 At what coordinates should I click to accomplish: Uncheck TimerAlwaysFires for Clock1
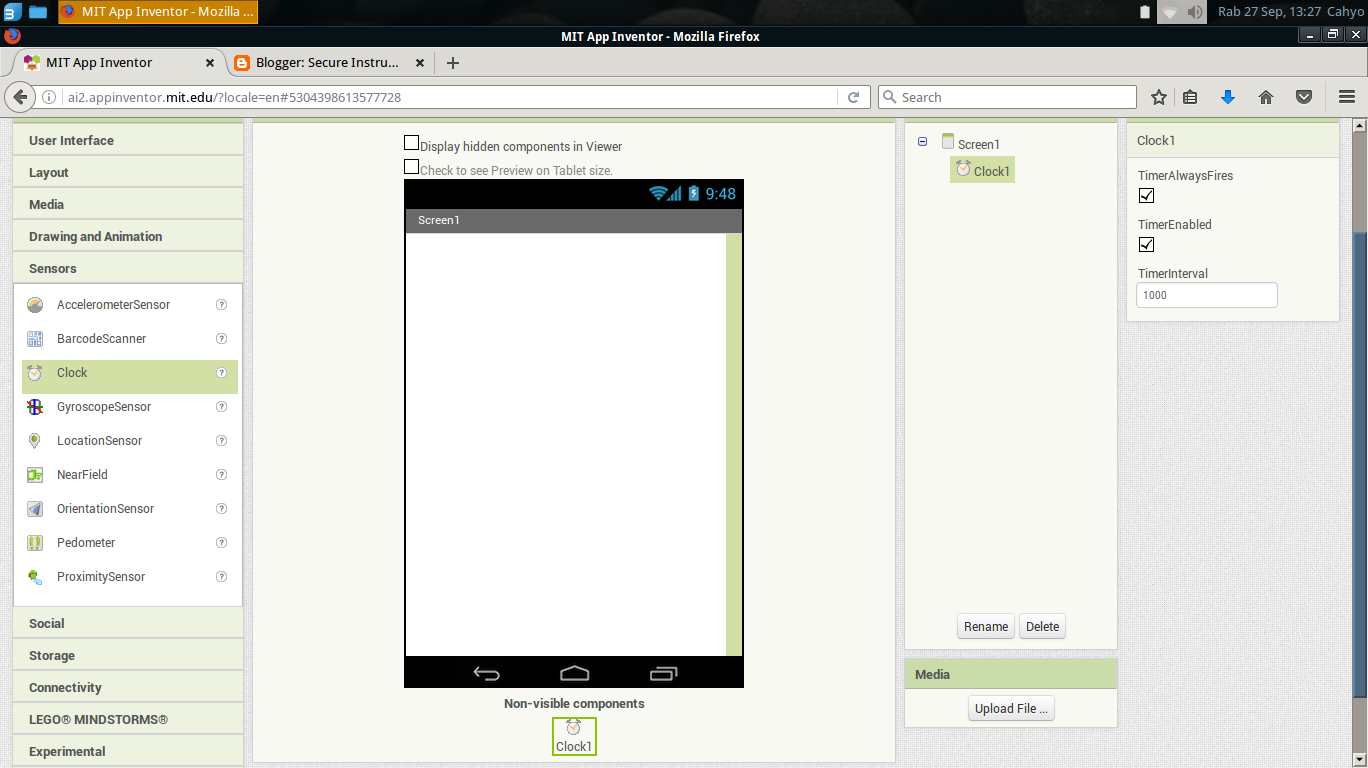click(1146, 195)
